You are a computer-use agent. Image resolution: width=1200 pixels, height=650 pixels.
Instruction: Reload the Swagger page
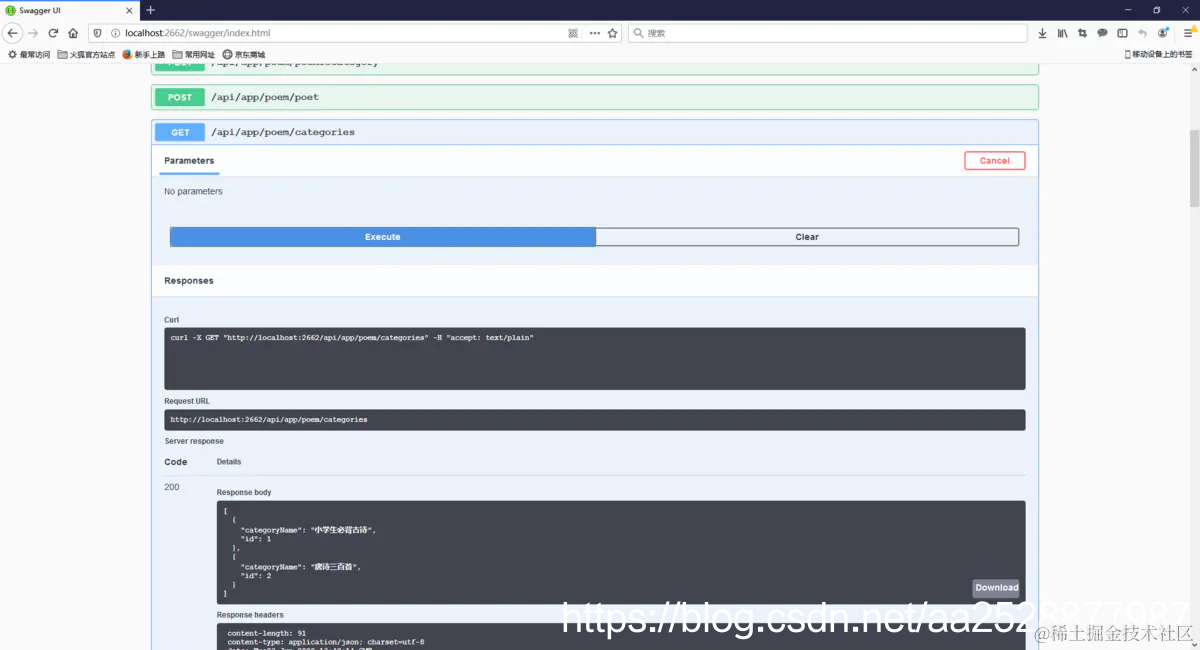click(53, 33)
